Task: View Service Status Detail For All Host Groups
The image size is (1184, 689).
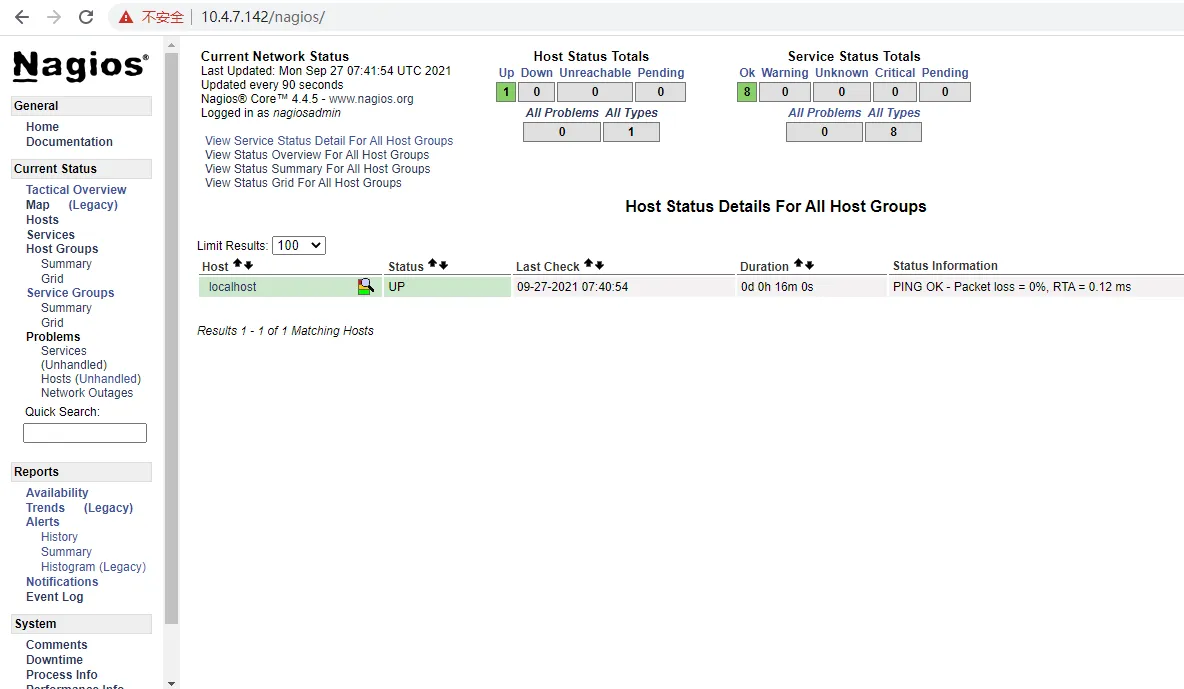Action: pyautogui.click(x=329, y=141)
